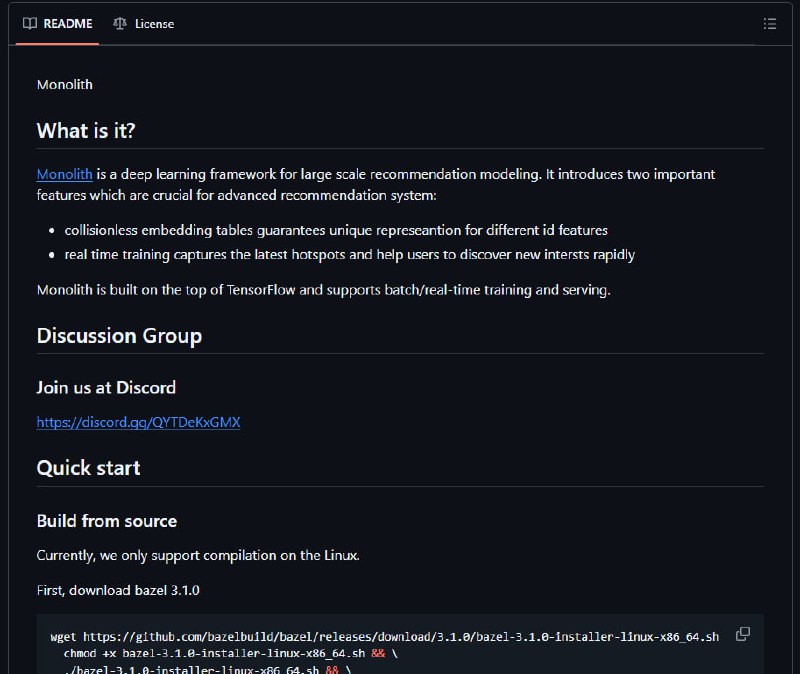Viewport: 800px width, 674px height.
Task: Click the 'real time training captures' bullet
Action: [x=349, y=255]
